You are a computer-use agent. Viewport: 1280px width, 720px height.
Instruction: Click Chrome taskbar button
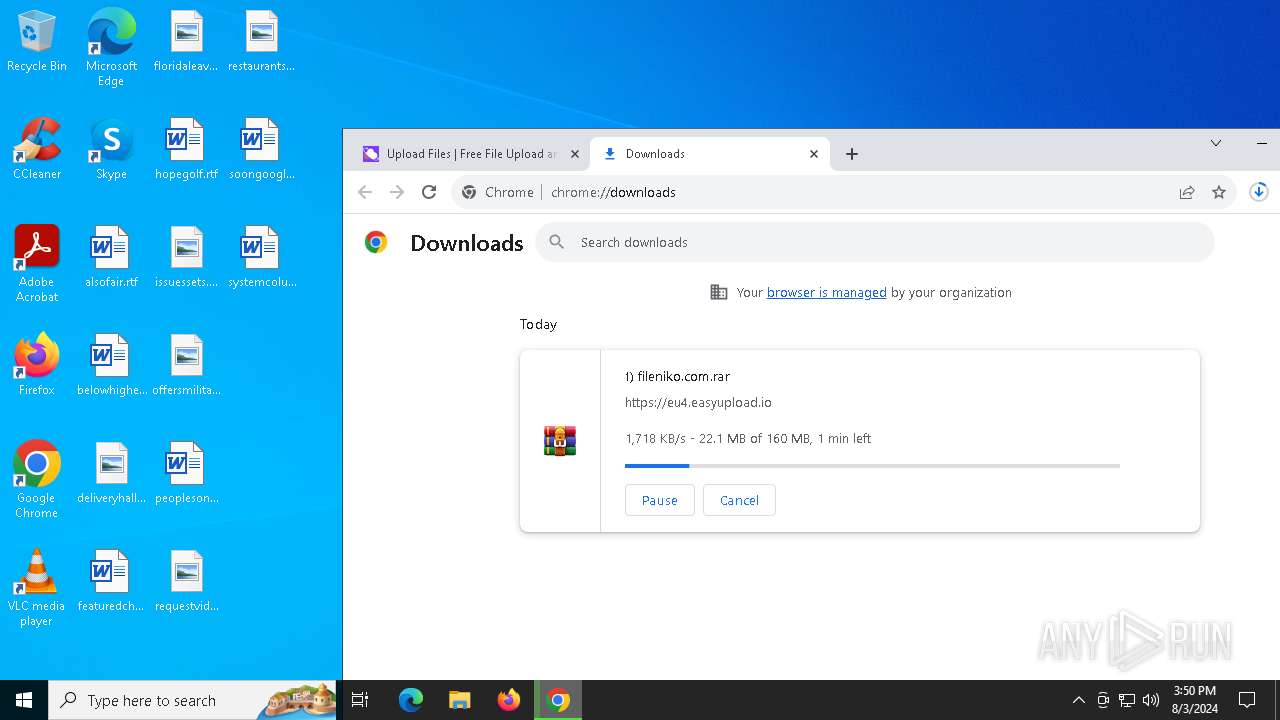[558, 700]
